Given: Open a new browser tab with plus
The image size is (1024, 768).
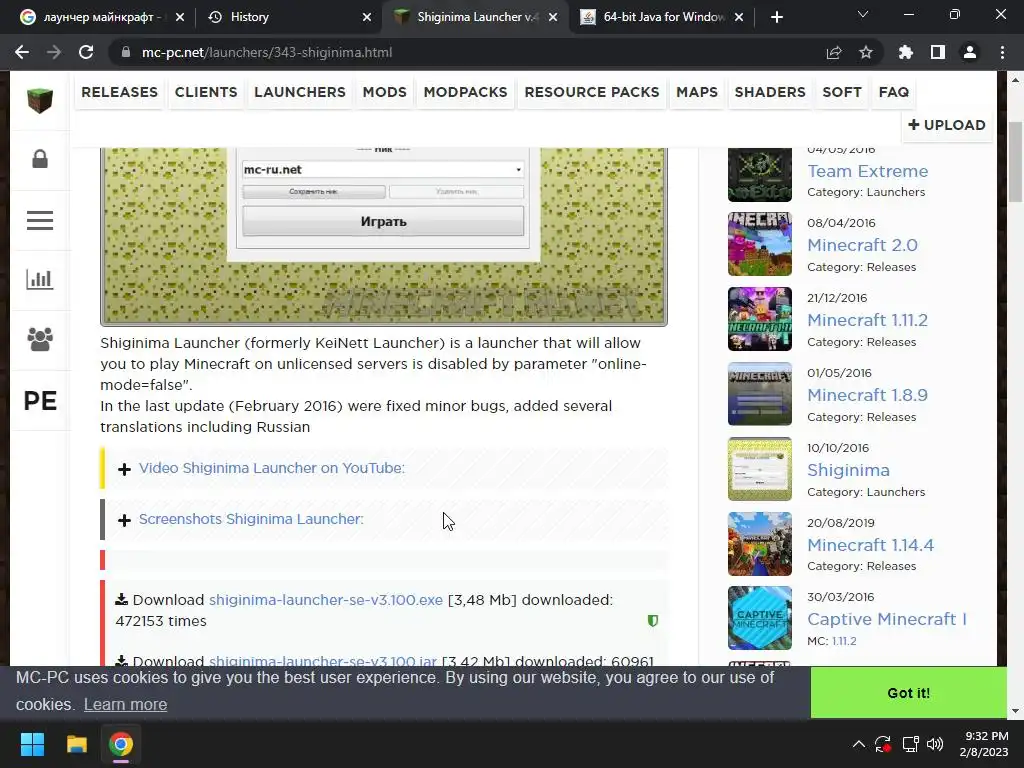Looking at the screenshot, I should (776, 17).
